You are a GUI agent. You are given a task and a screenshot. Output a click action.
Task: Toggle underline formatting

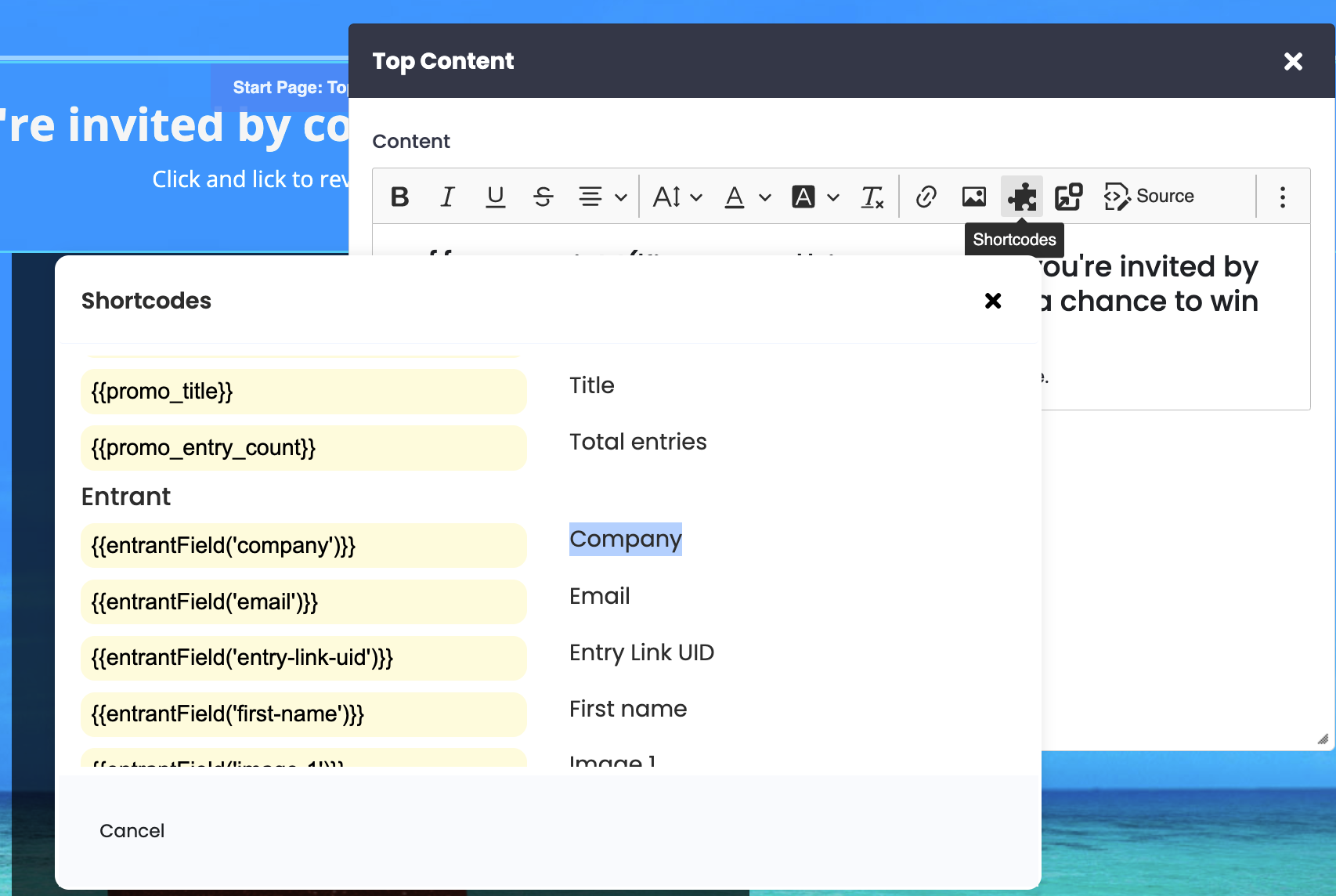pos(496,197)
